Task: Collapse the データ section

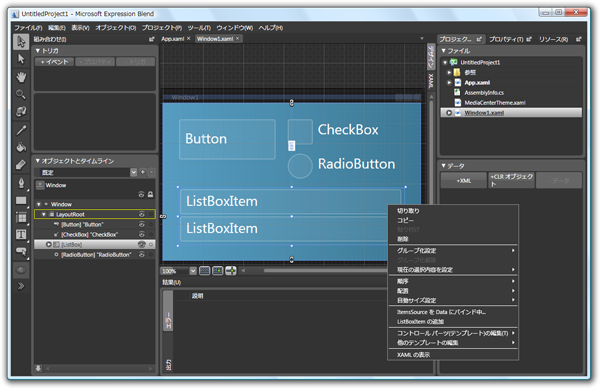Action: 443,166
